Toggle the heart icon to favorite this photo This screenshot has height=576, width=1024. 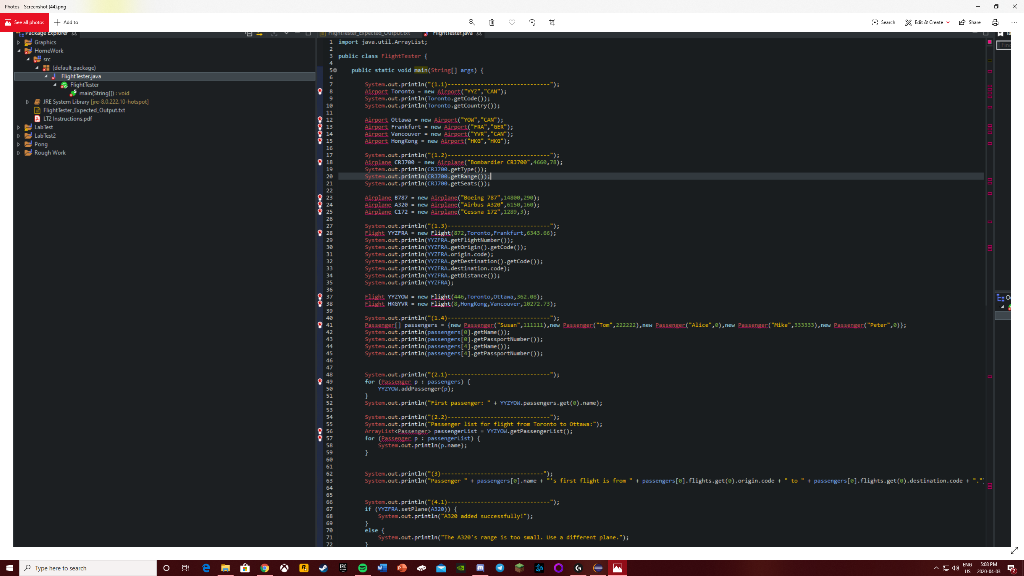click(512, 22)
